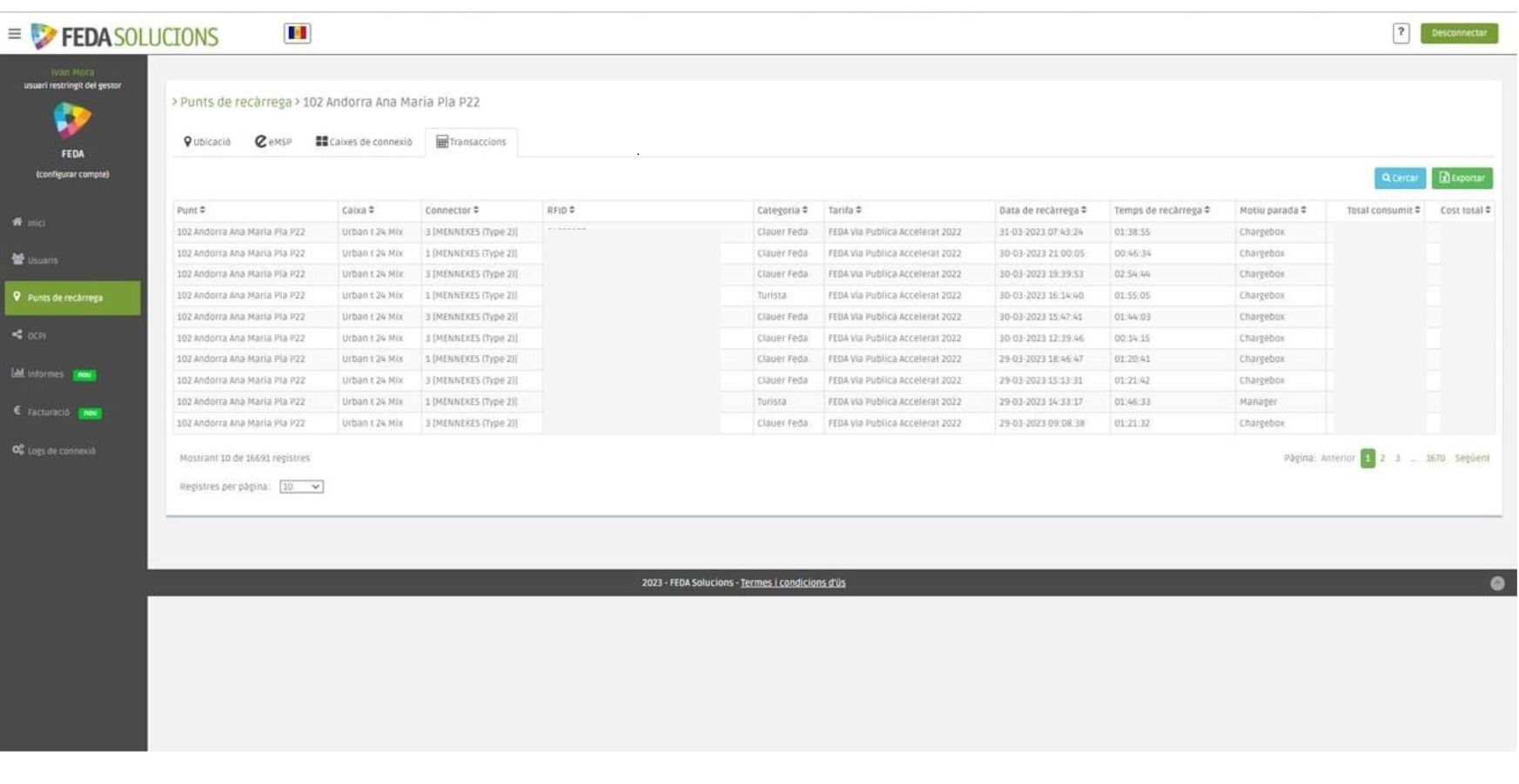Click the Exportar button
The width and height of the screenshot is (1519, 784).
(x=1462, y=178)
